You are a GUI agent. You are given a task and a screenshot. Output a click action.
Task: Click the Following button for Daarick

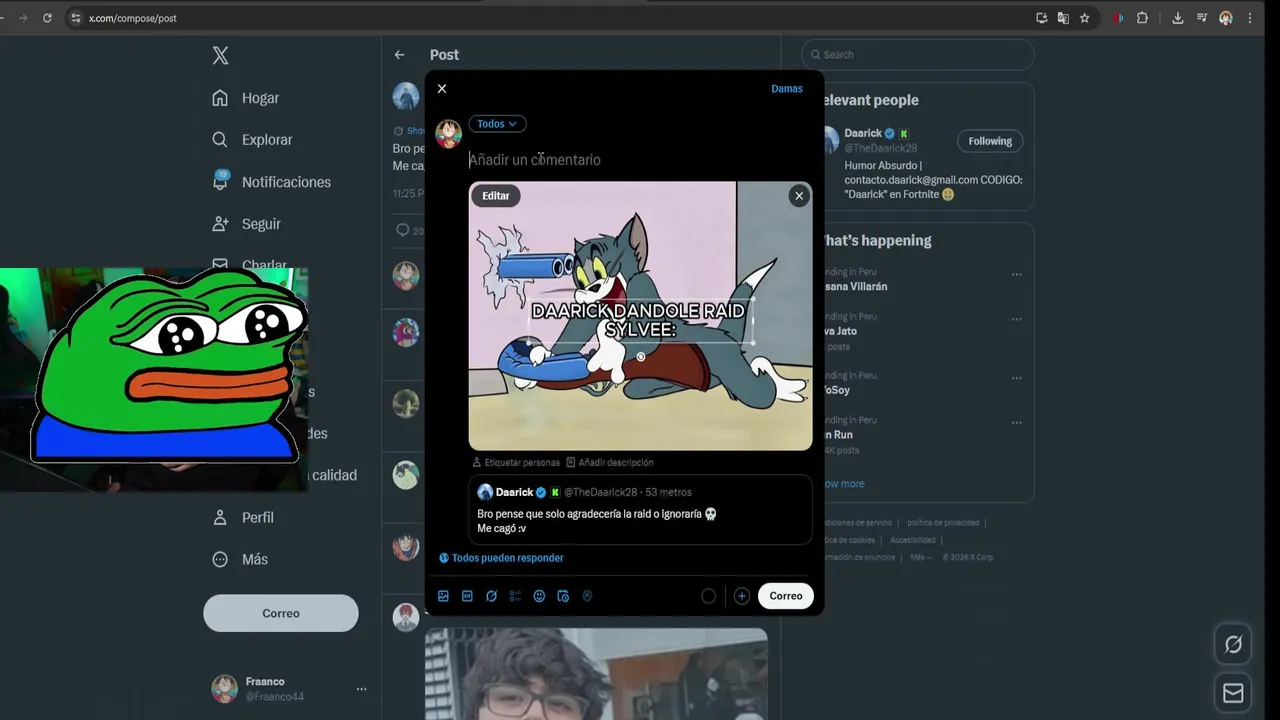tap(990, 141)
